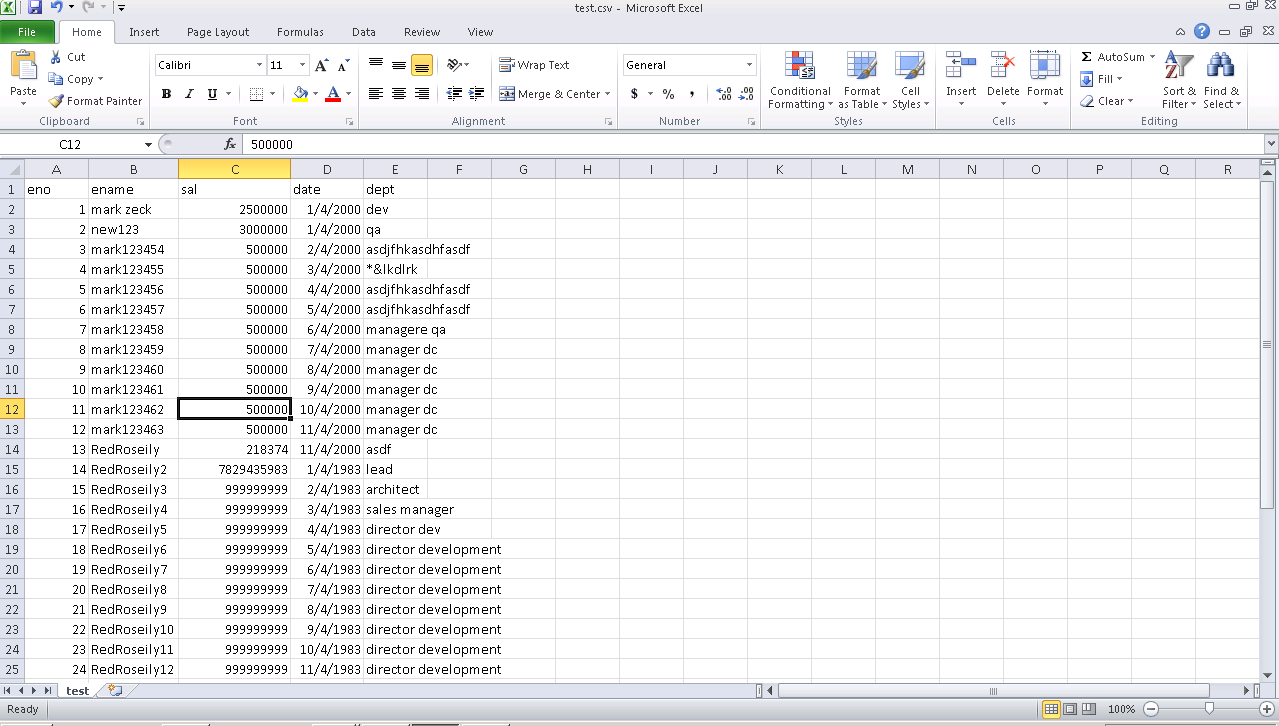Click Sort & Filter button
The width and height of the screenshot is (1279, 726).
pos(1179,80)
